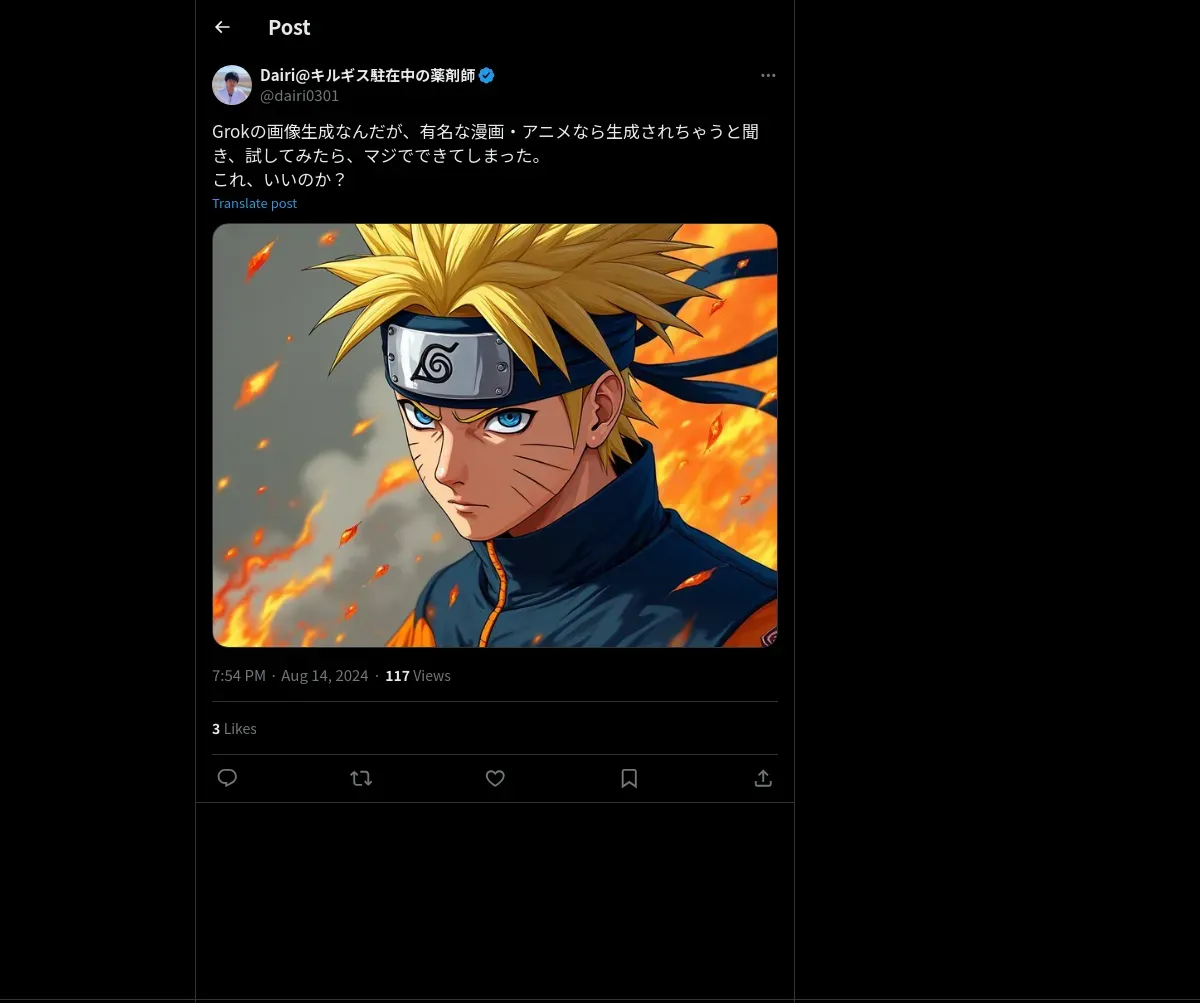
Task: Like the post with the heart icon
Action: tap(495, 778)
